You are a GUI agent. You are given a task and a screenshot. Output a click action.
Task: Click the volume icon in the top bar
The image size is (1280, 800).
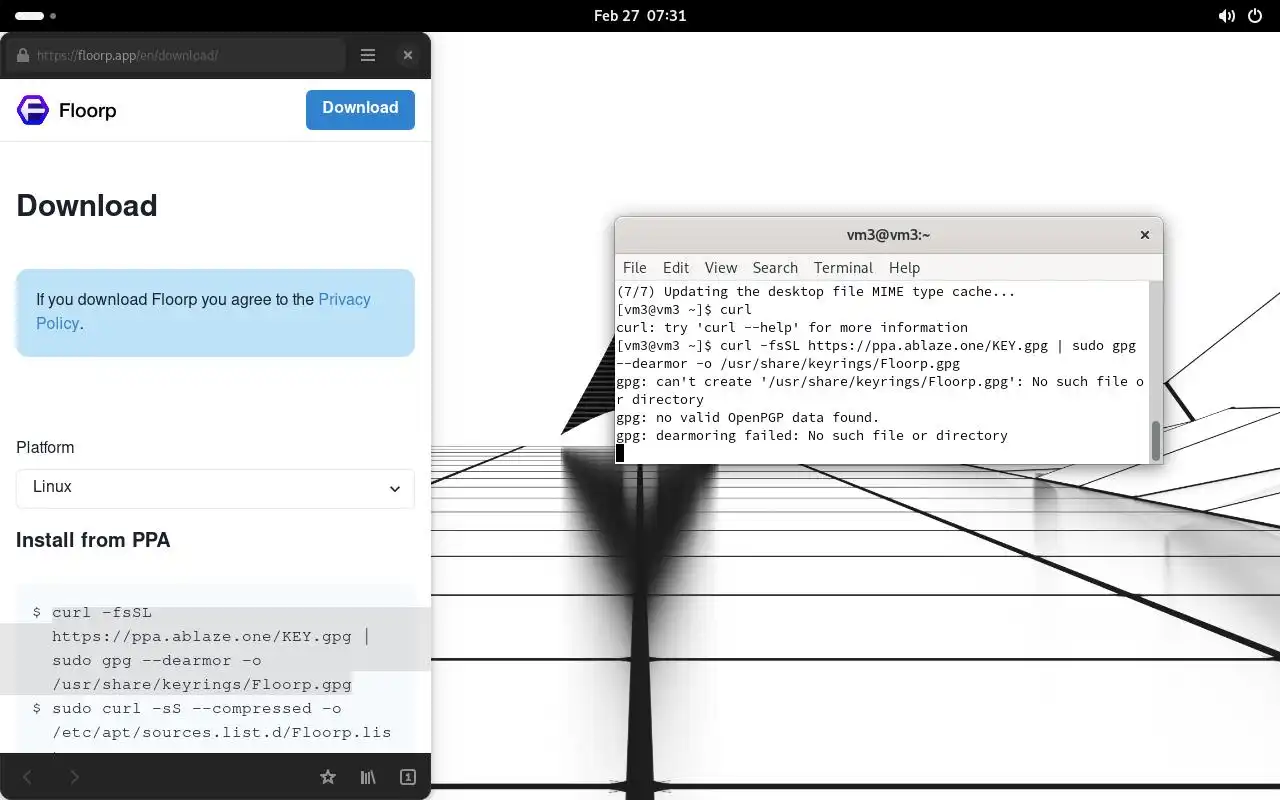1226,16
